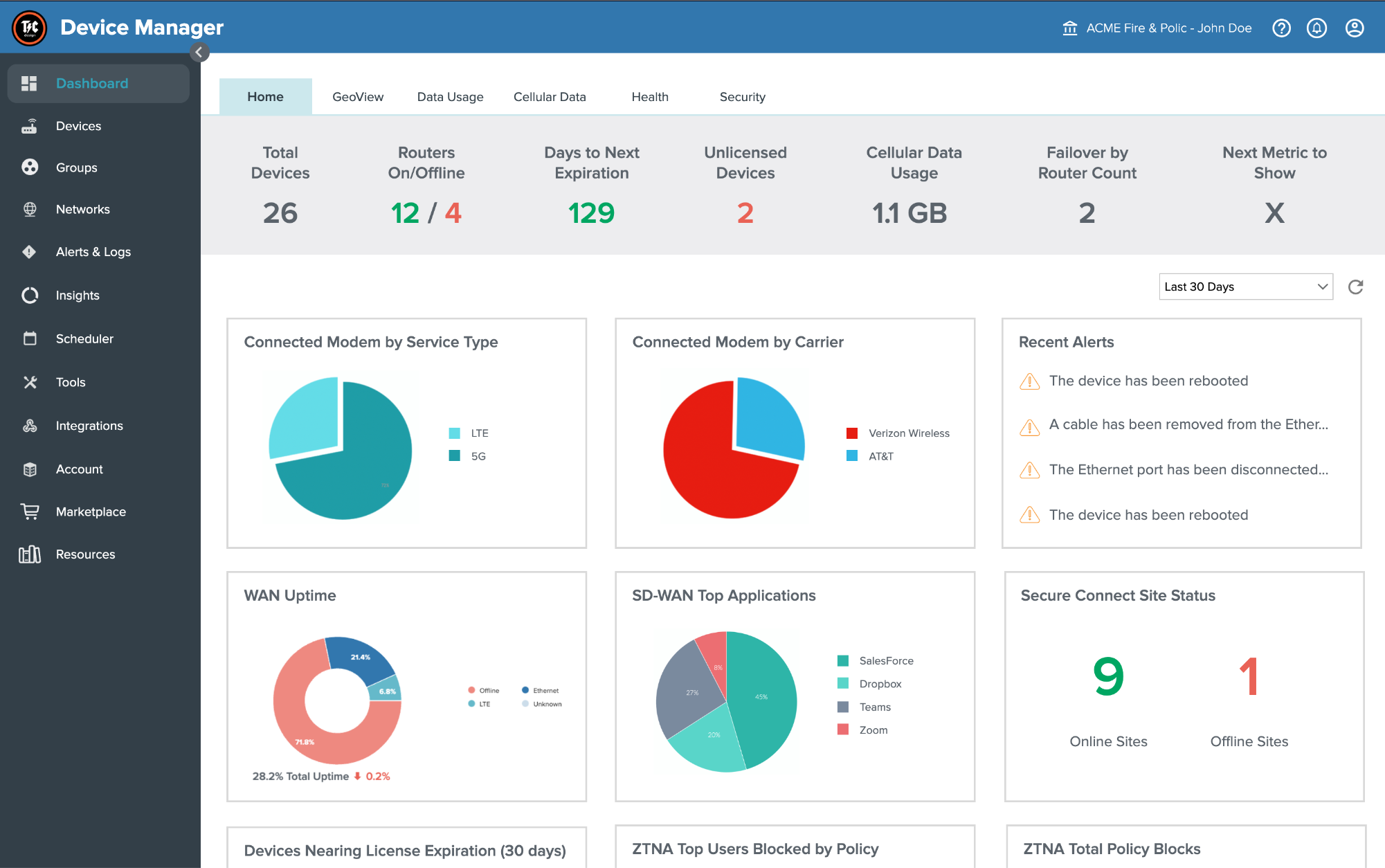Click the 9 Online Sites count
This screenshot has height=868, width=1385.
click(1109, 676)
